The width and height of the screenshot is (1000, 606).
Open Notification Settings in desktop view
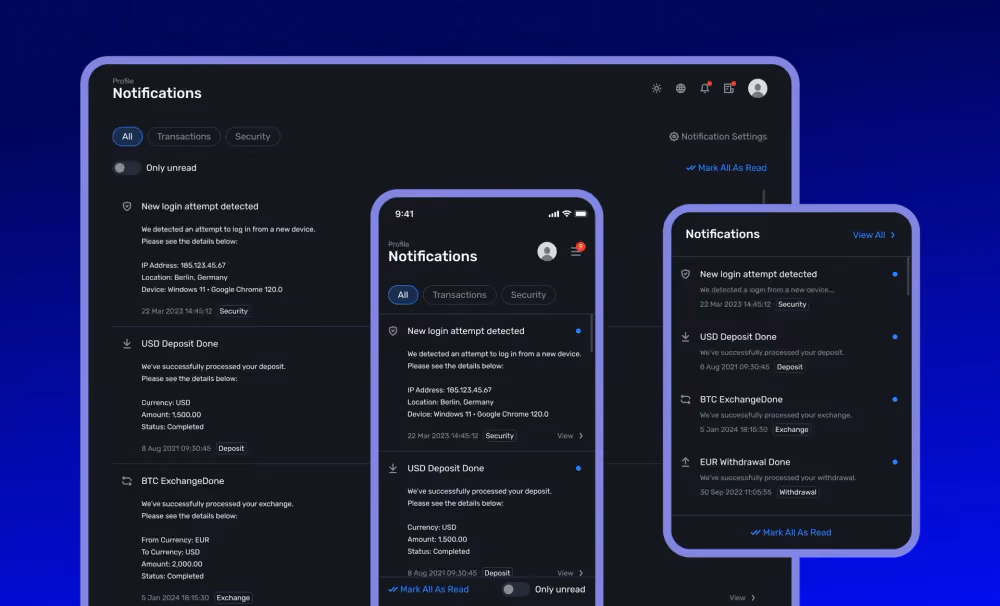point(718,137)
